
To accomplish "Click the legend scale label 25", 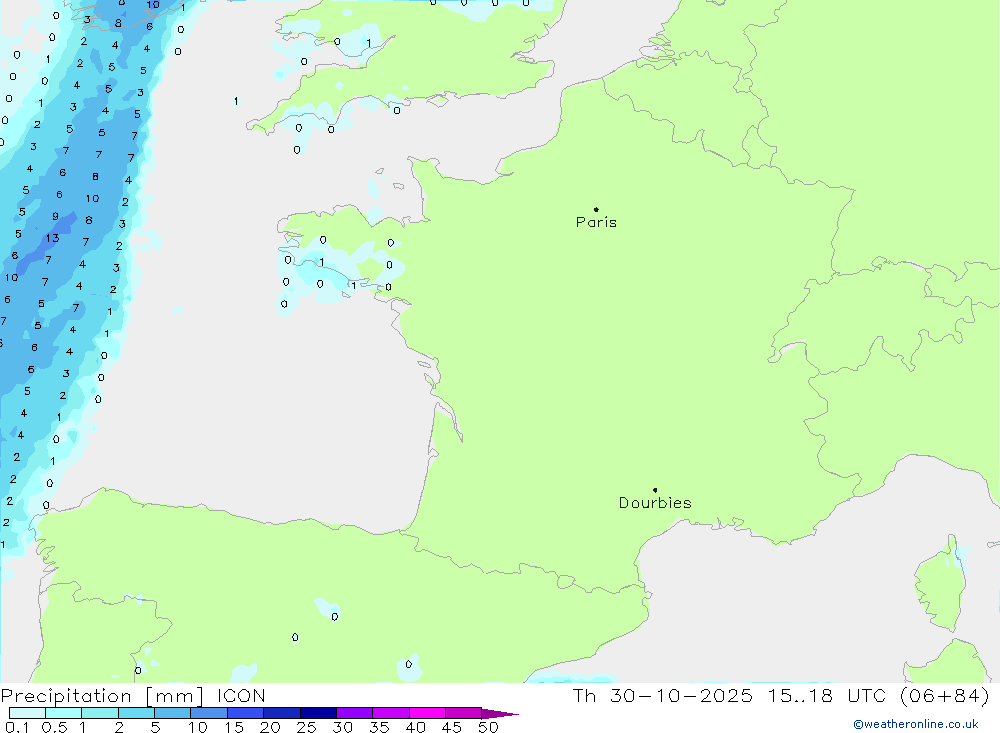I will (306, 727).
